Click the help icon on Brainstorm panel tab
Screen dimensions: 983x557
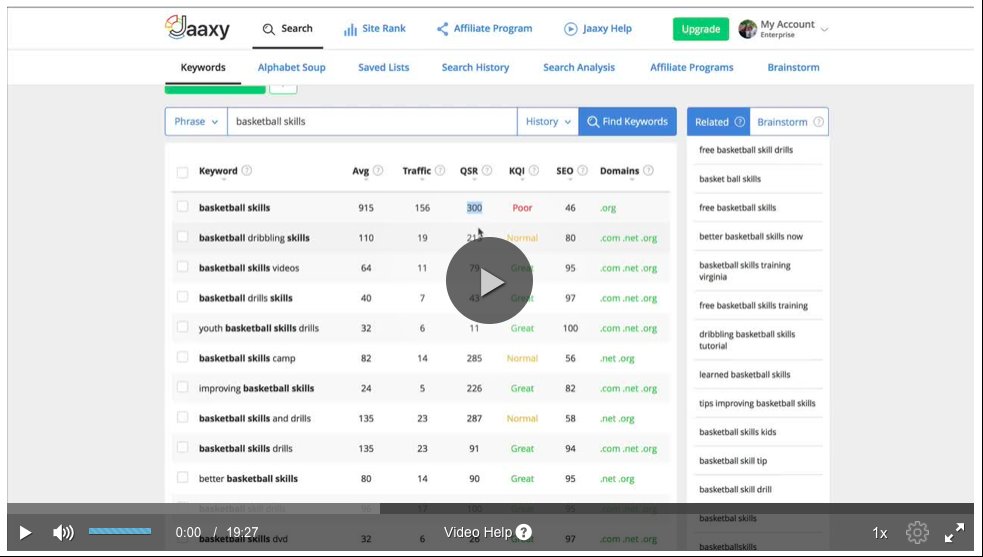[x=819, y=122]
